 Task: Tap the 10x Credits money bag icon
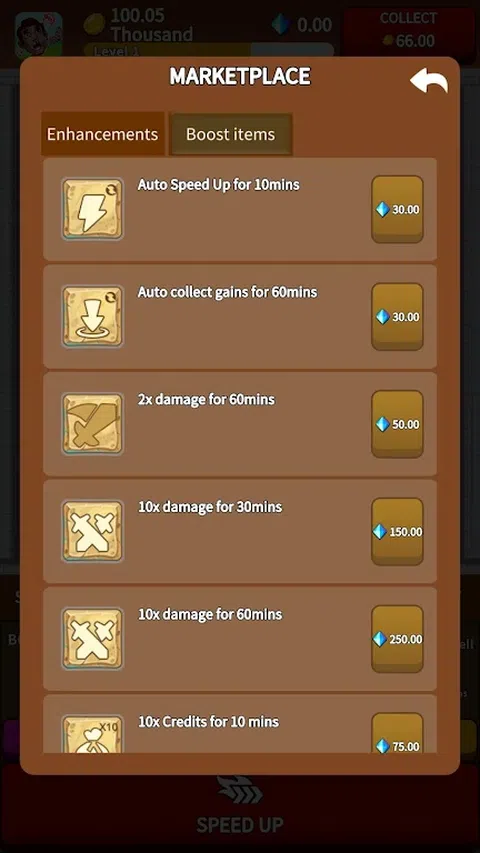tap(92, 734)
